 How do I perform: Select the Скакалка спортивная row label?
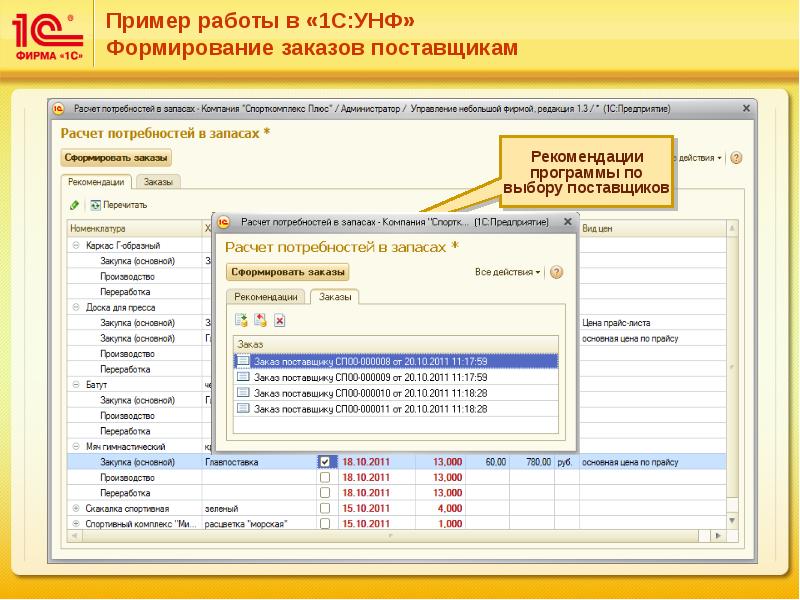coord(127,509)
